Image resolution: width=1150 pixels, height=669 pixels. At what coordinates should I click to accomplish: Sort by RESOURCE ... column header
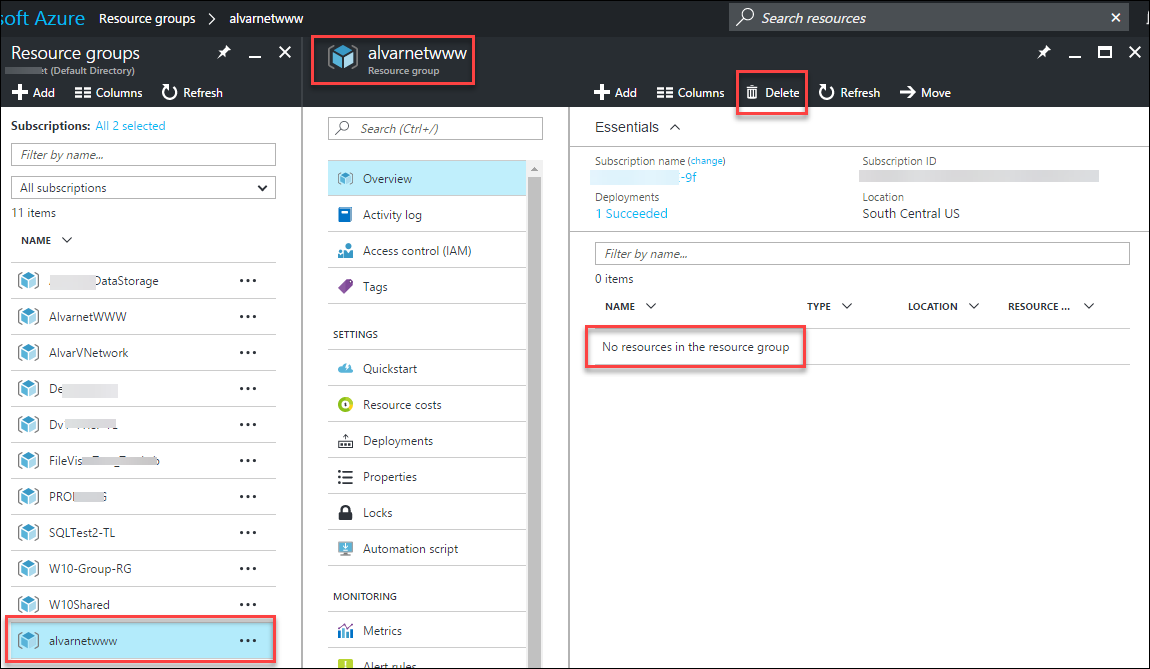[x=1050, y=306]
